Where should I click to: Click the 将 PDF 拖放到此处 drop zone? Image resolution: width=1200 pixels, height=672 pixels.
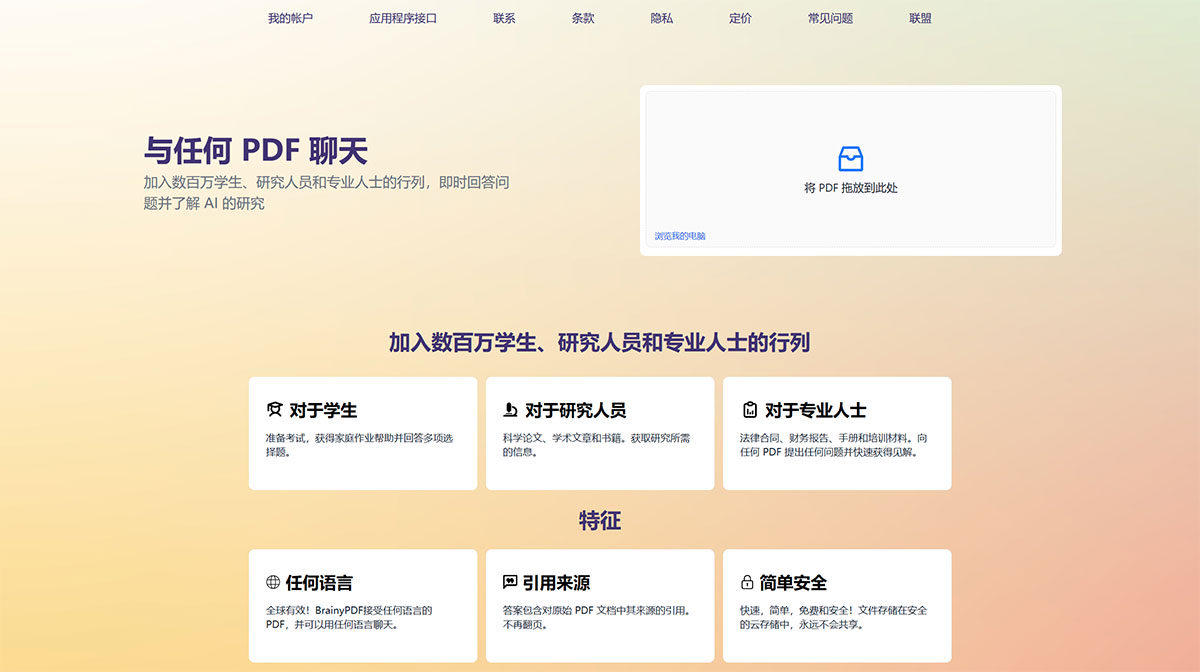pos(850,170)
